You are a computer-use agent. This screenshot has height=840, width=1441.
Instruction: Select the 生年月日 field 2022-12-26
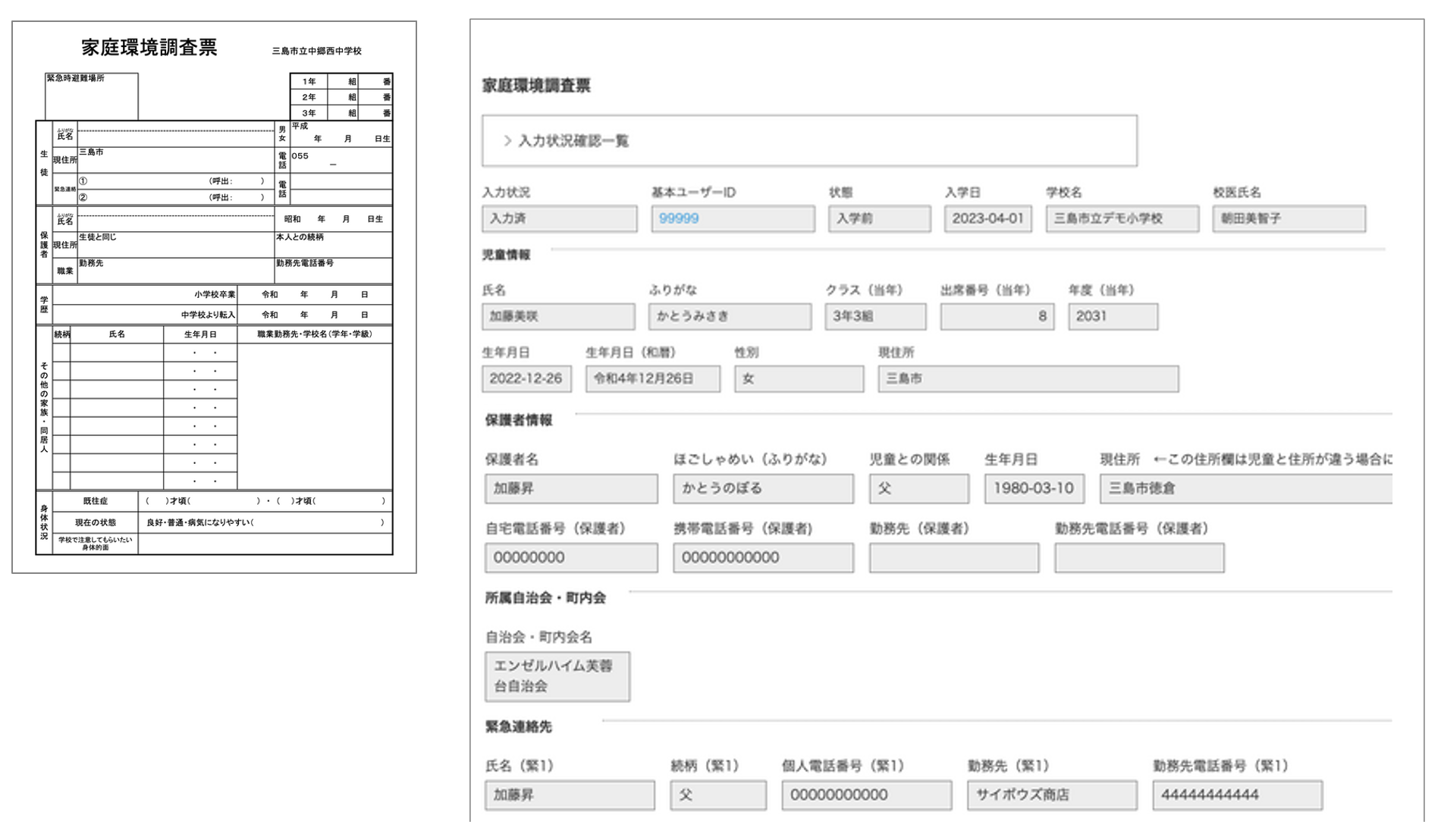click(x=528, y=378)
